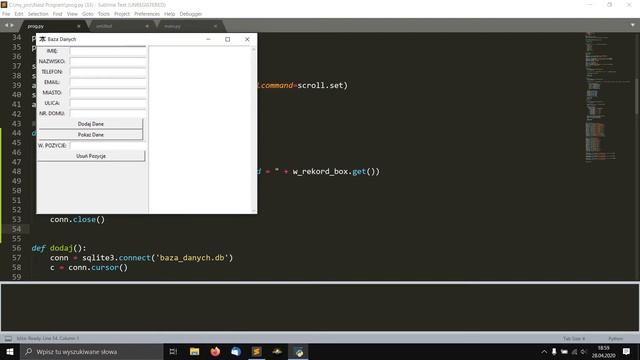
Task: Close the prog.py tab
Action: tap(79, 26)
